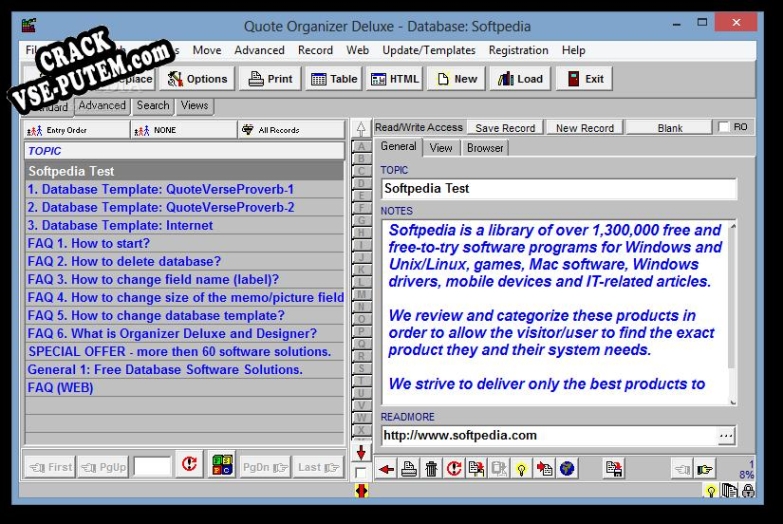
Task: Click the Last navigation button
Action: 318,467
